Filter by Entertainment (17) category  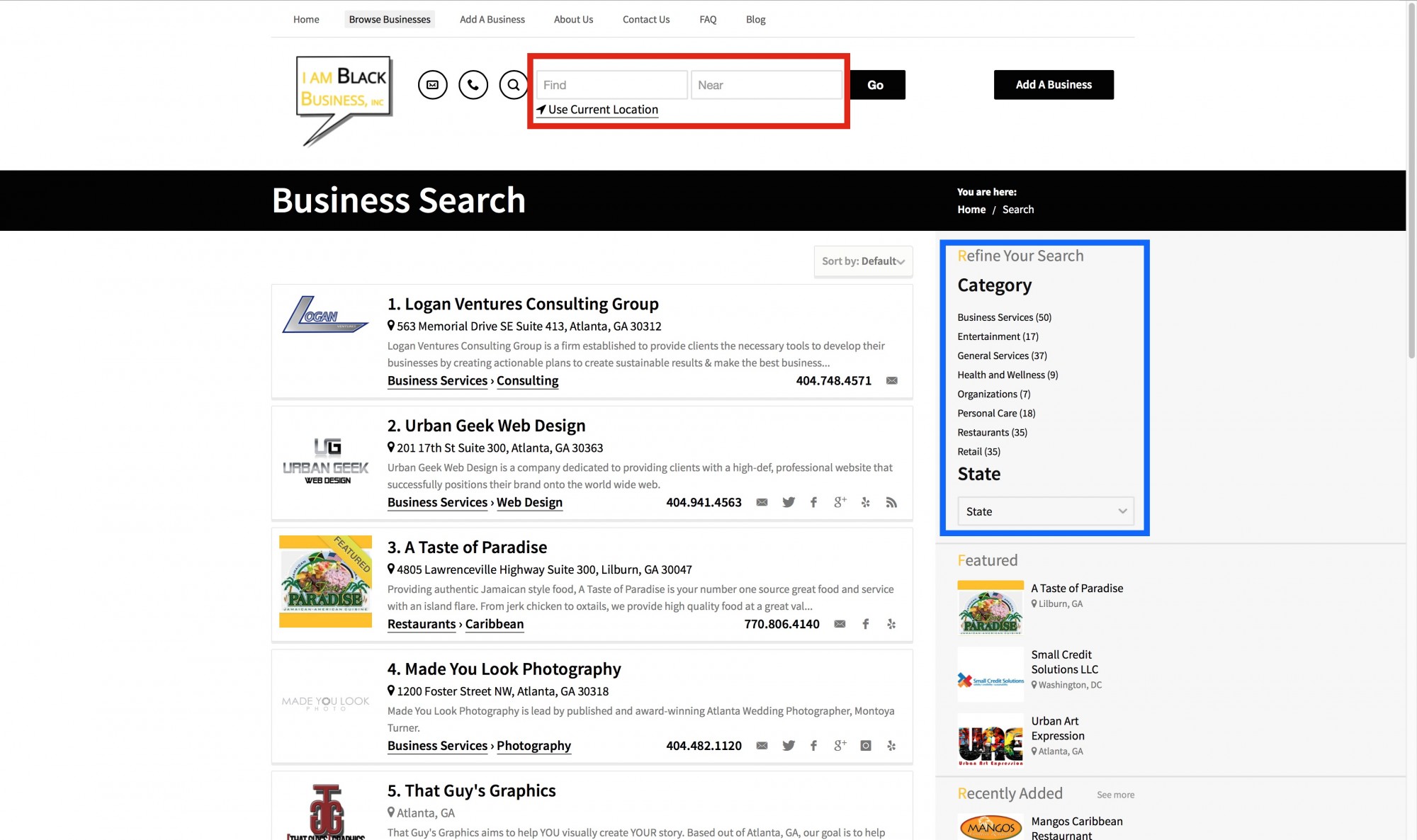[x=998, y=336]
